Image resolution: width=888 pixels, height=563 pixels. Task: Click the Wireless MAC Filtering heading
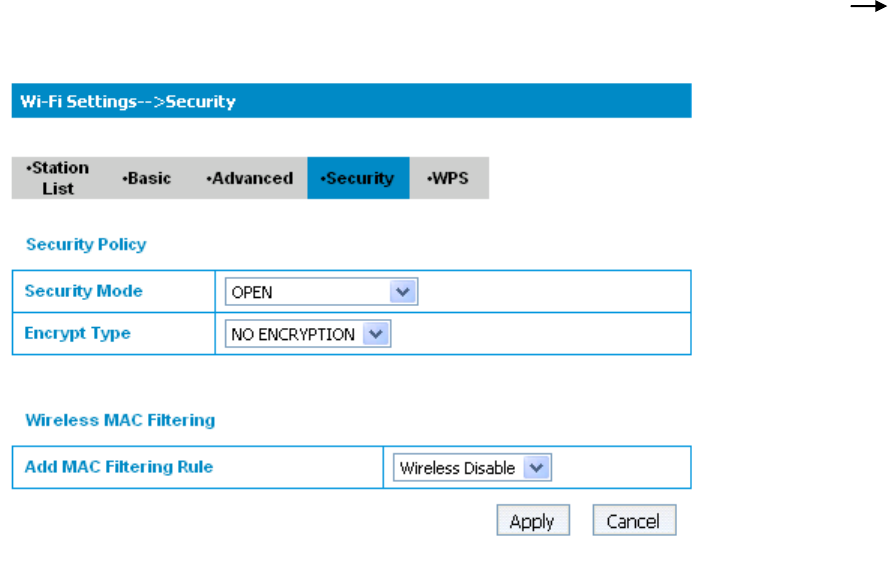[120, 420]
